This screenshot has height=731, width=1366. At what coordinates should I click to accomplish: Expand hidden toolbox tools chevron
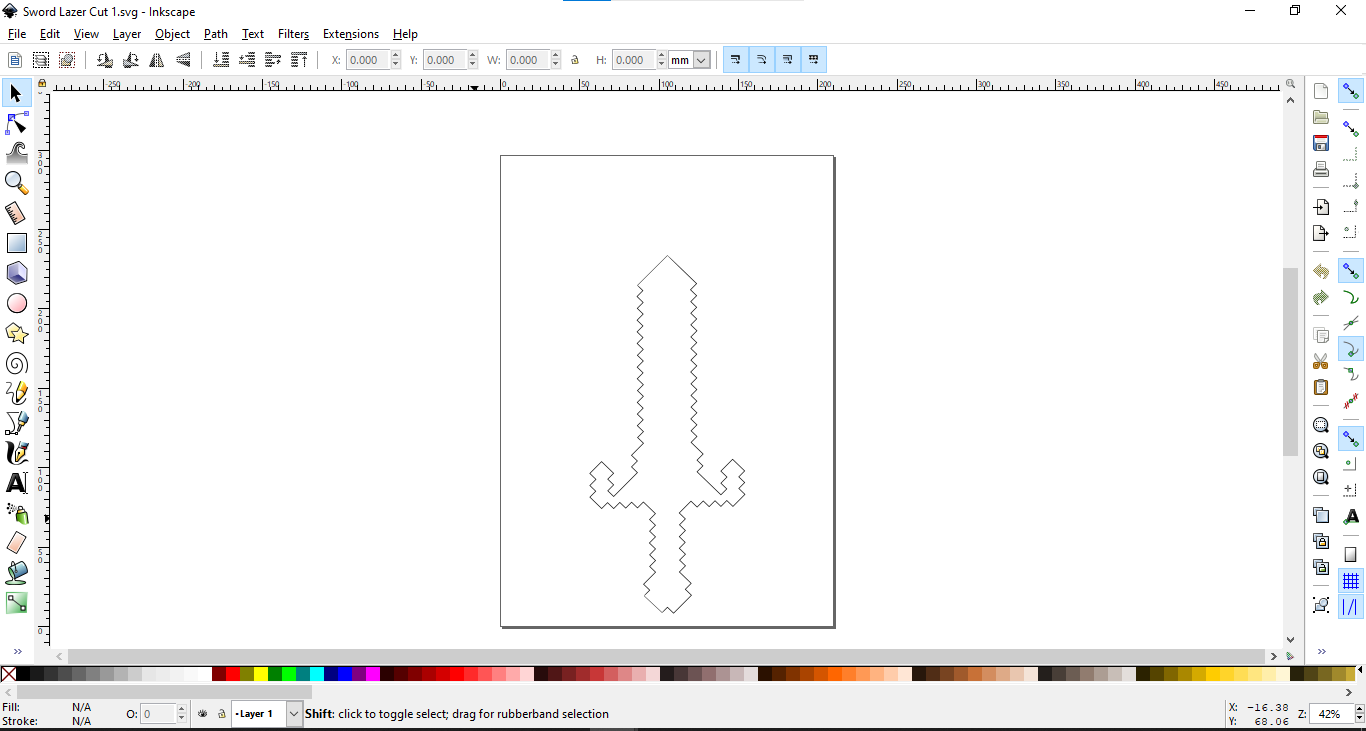(x=17, y=651)
